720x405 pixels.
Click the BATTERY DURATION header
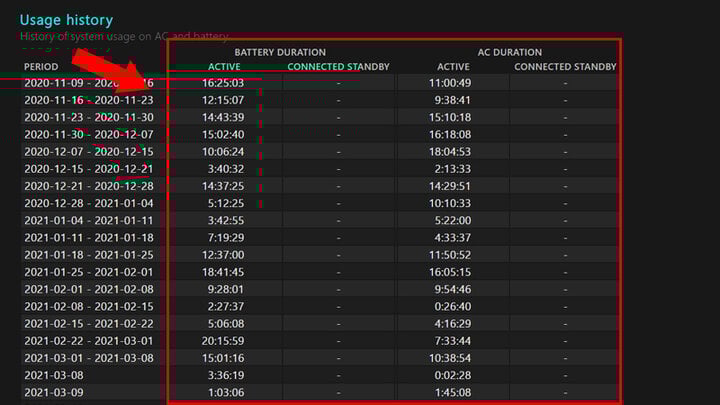tap(280, 52)
